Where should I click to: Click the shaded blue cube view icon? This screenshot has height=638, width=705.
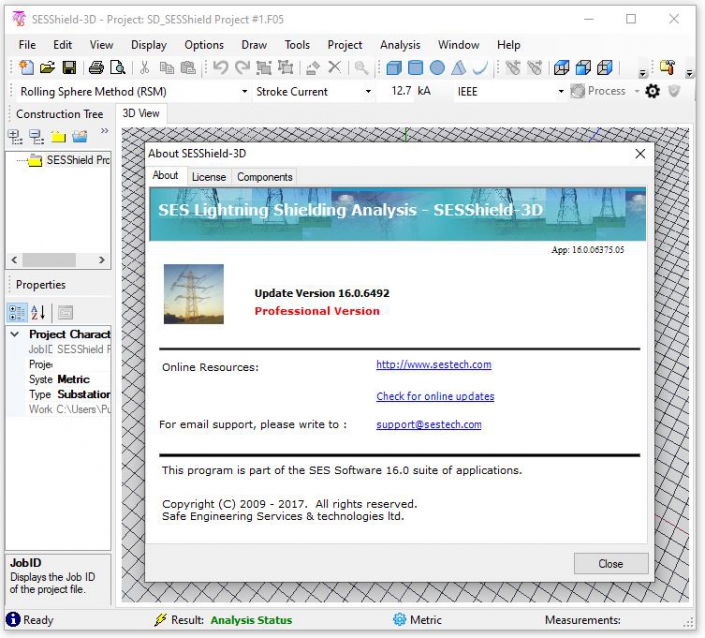[583, 67]
